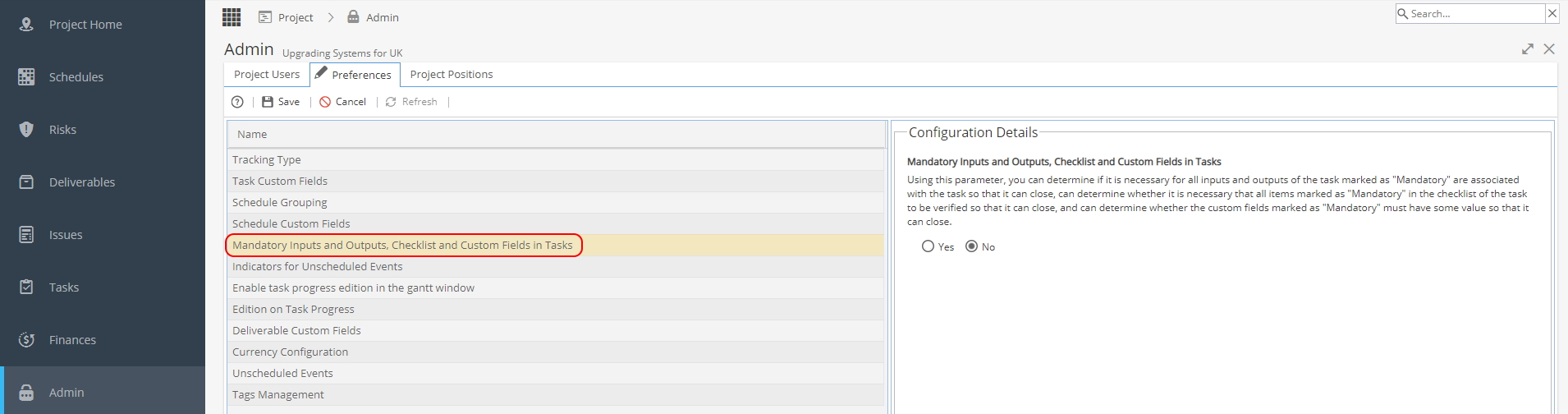Select the No radio button
The height and width of the screenshot is (414, 1568).
point(971,246)
